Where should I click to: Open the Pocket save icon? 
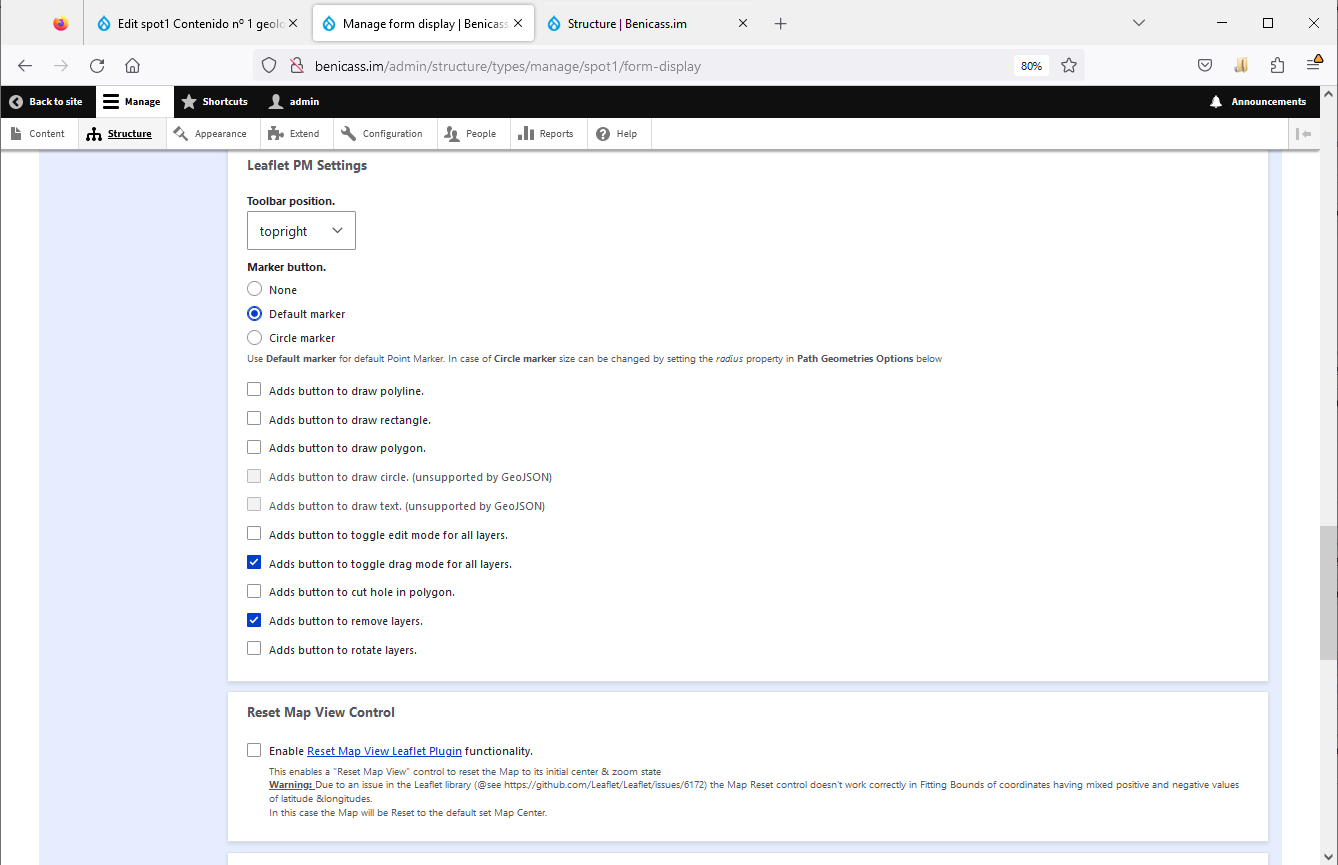1205,66
